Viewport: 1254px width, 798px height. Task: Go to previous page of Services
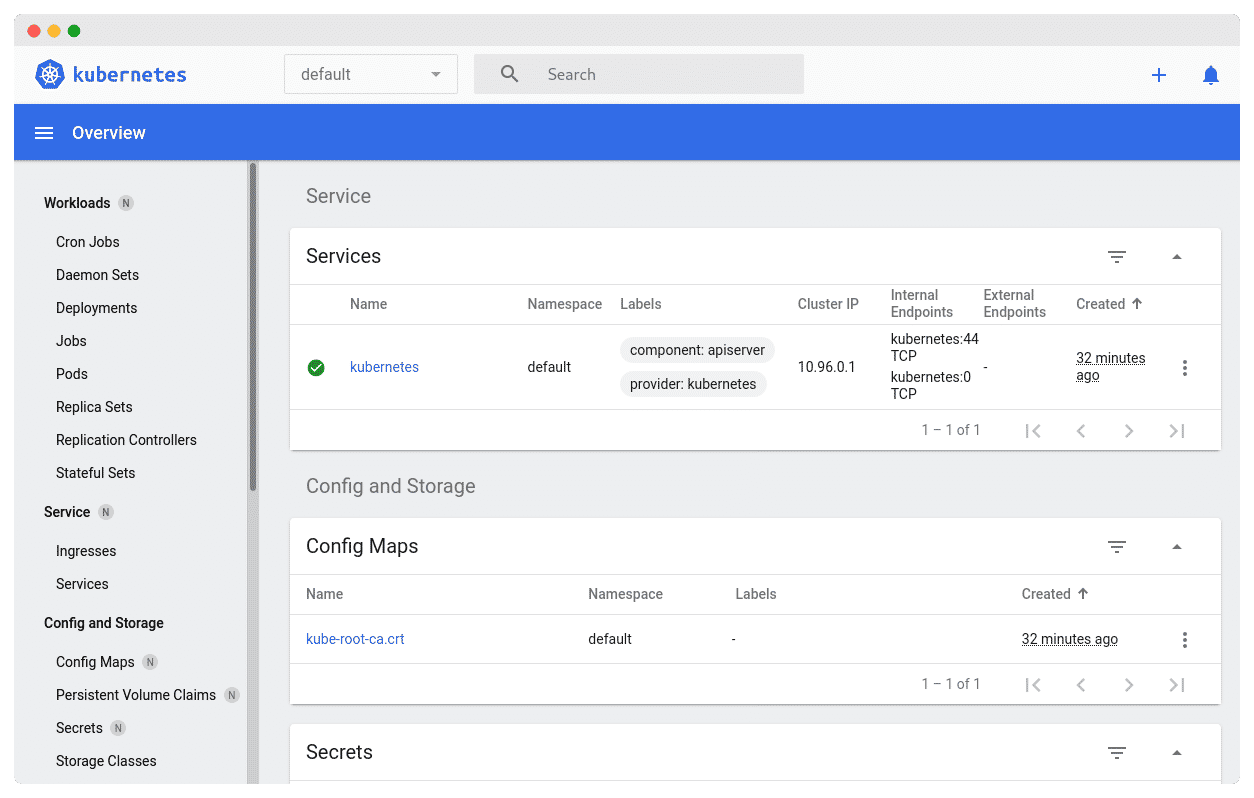(x=1081, y=431)
